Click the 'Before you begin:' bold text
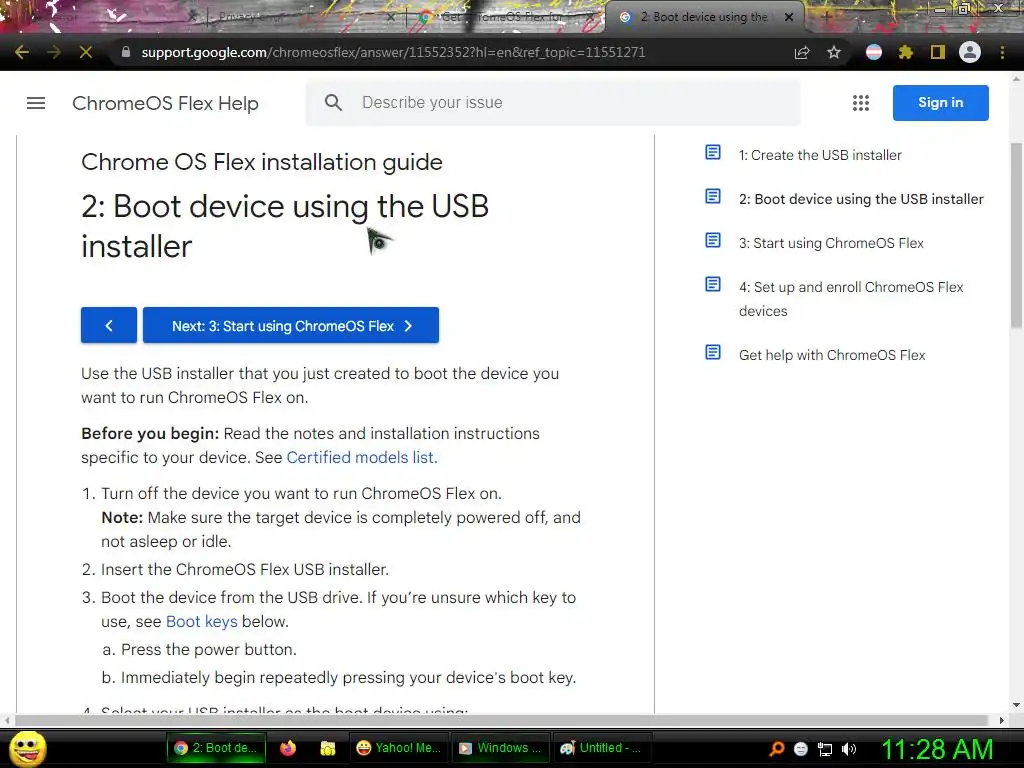This screenshot has width=1024, height=768. tap(150, 434)
